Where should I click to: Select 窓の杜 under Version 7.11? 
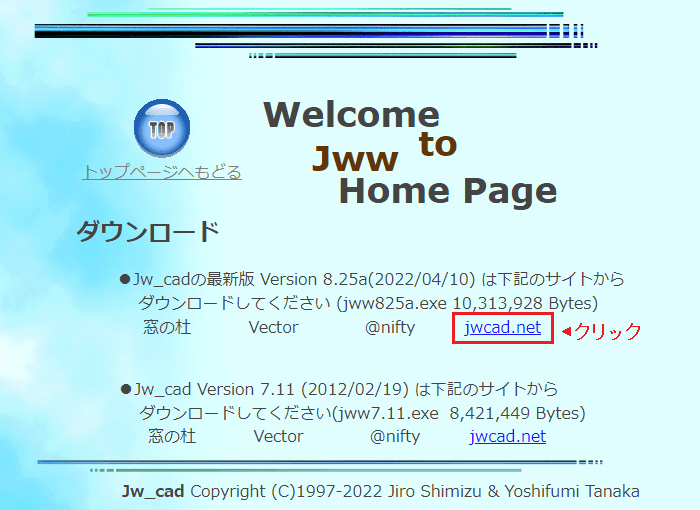pos(172,436)
